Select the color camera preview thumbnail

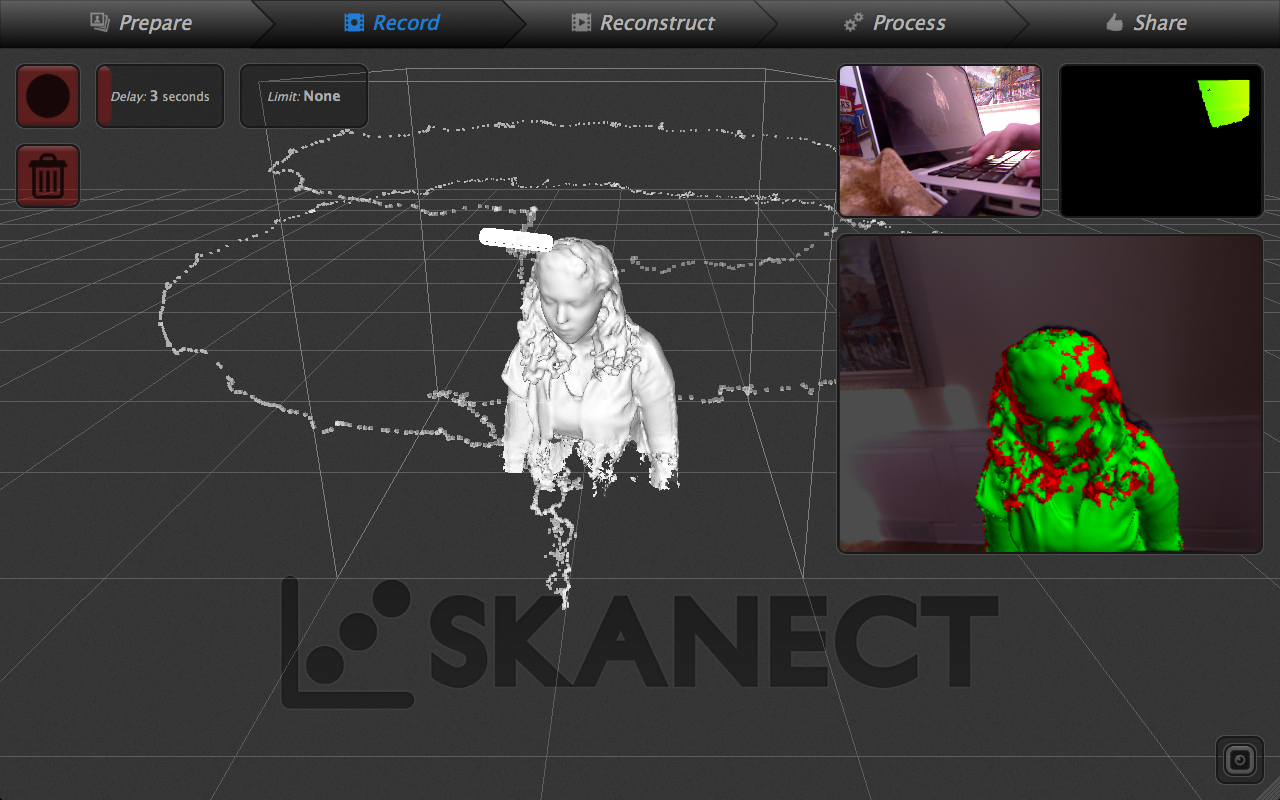(940, 141)
